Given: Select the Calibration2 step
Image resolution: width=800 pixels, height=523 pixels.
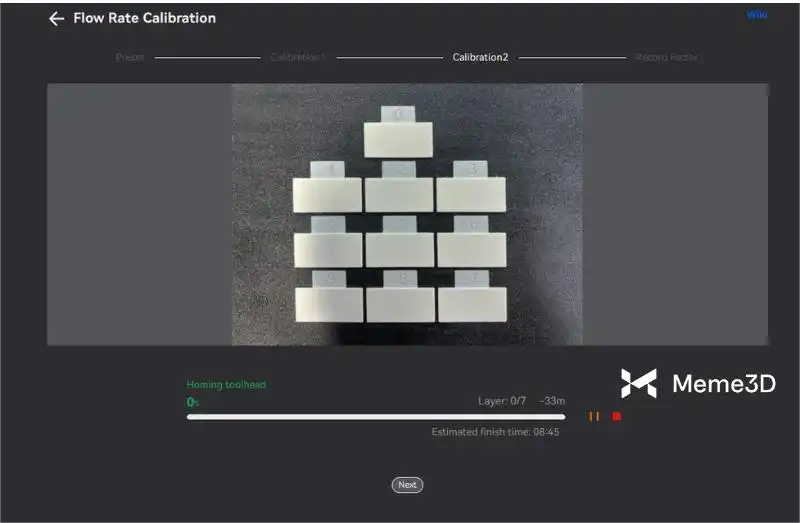Looking at the screenshot, I should pyautogui.click(x=480, y=58).
